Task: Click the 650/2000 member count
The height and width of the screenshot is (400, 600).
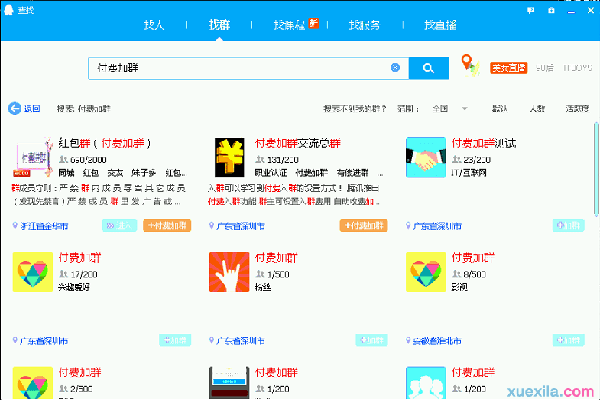Action: (x=88, y=160)
